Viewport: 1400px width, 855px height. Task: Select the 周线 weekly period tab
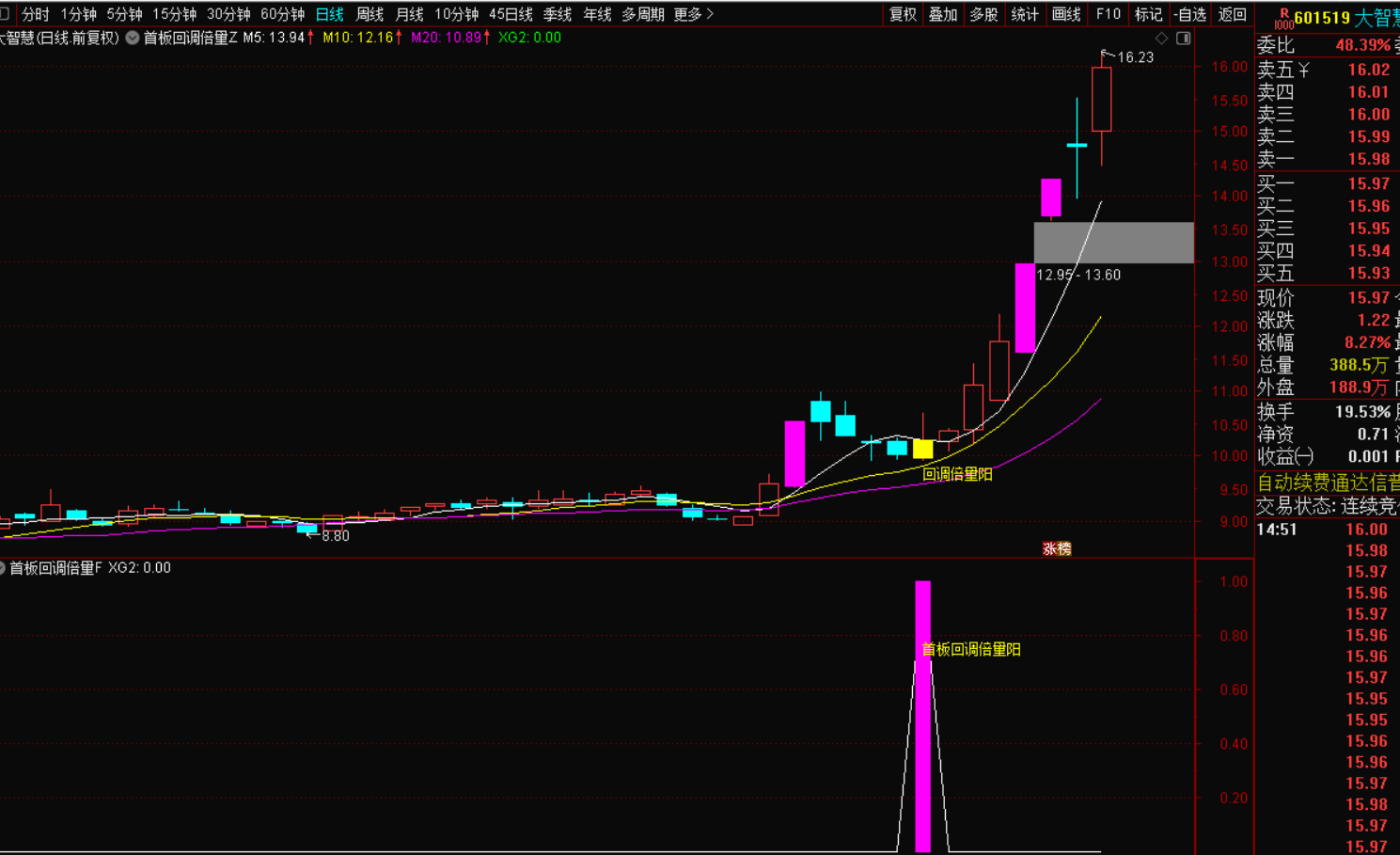pos(370,14)
